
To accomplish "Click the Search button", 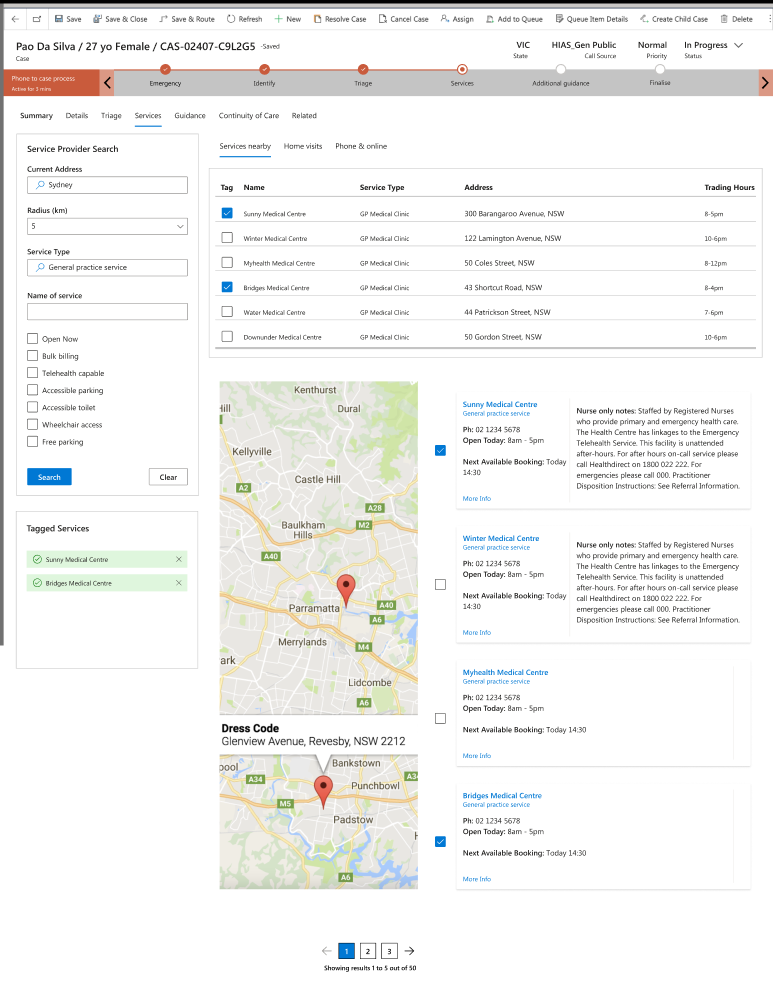I will [x=49, y=477].
